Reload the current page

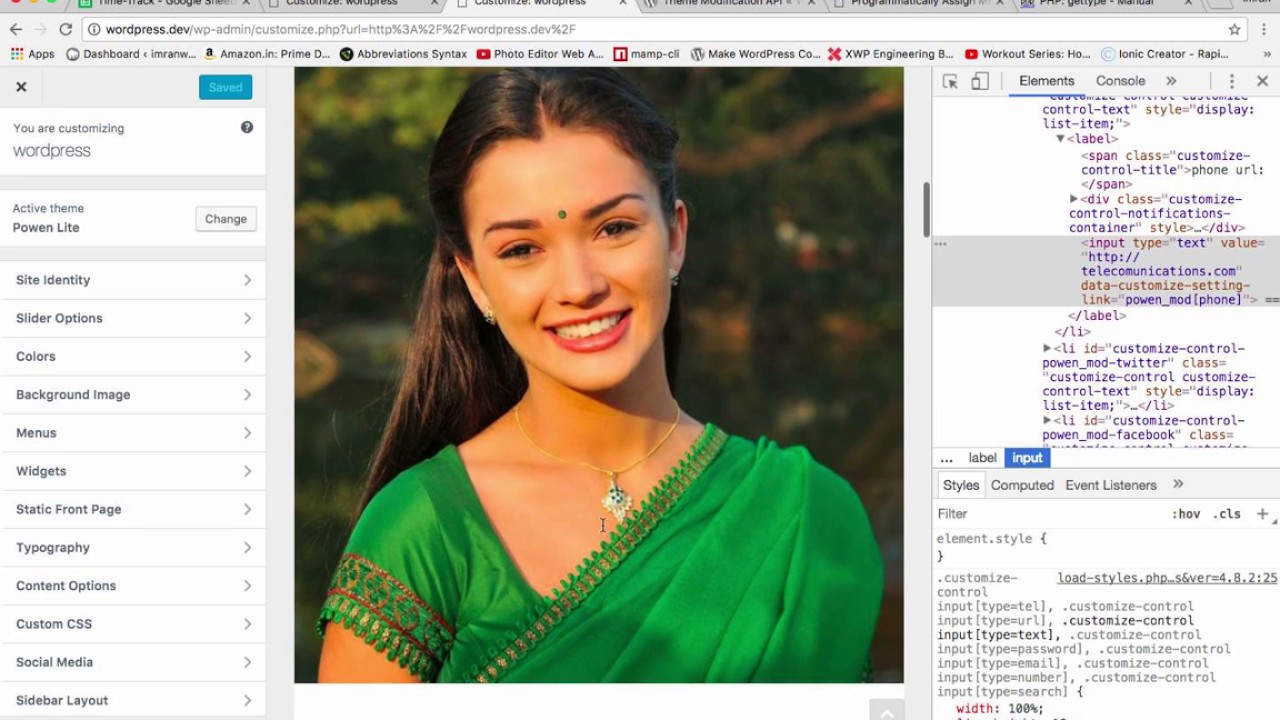click(x=66, y=29)
